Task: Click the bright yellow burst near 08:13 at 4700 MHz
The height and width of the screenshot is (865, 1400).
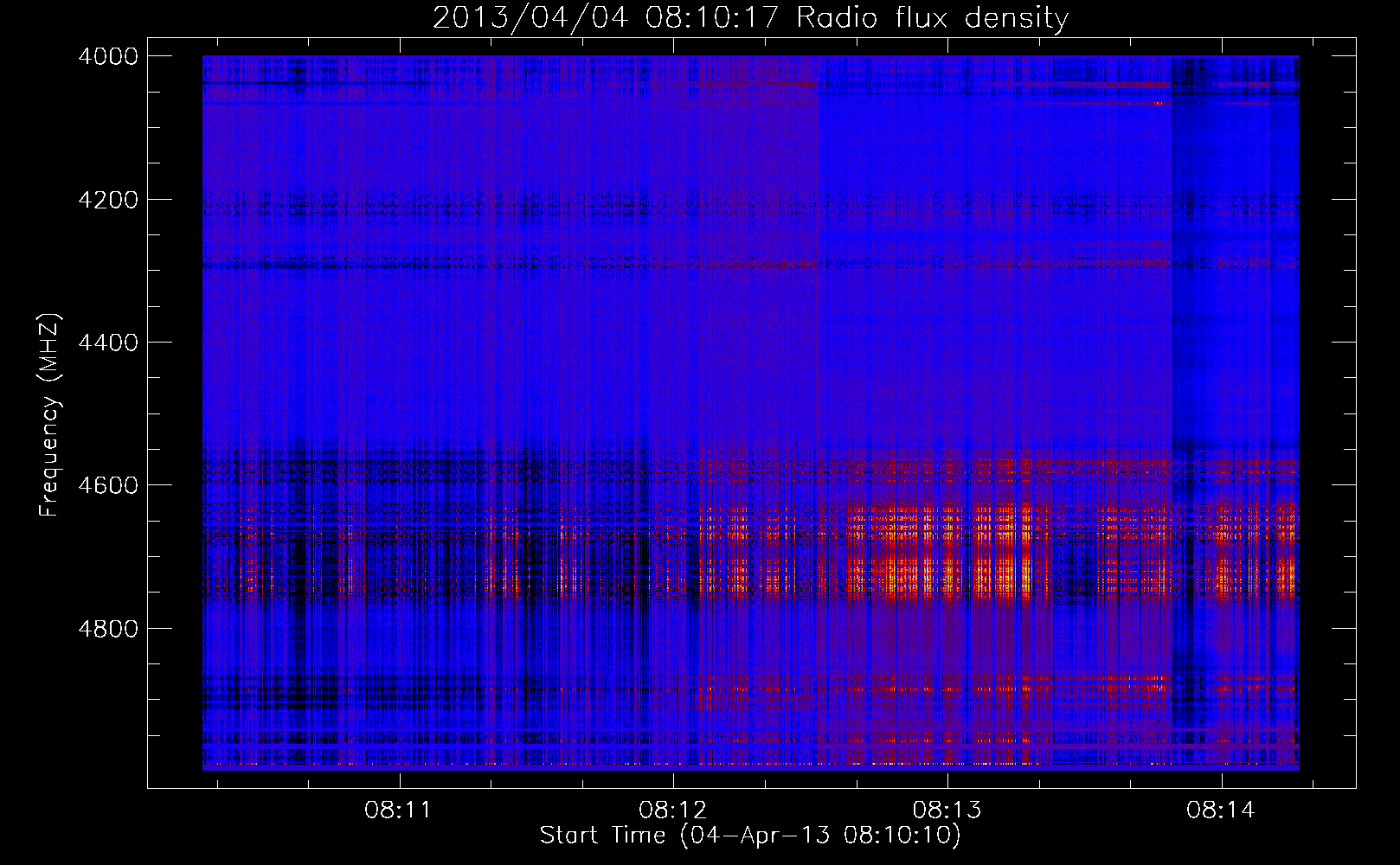Action: (x=1027, y=571)
